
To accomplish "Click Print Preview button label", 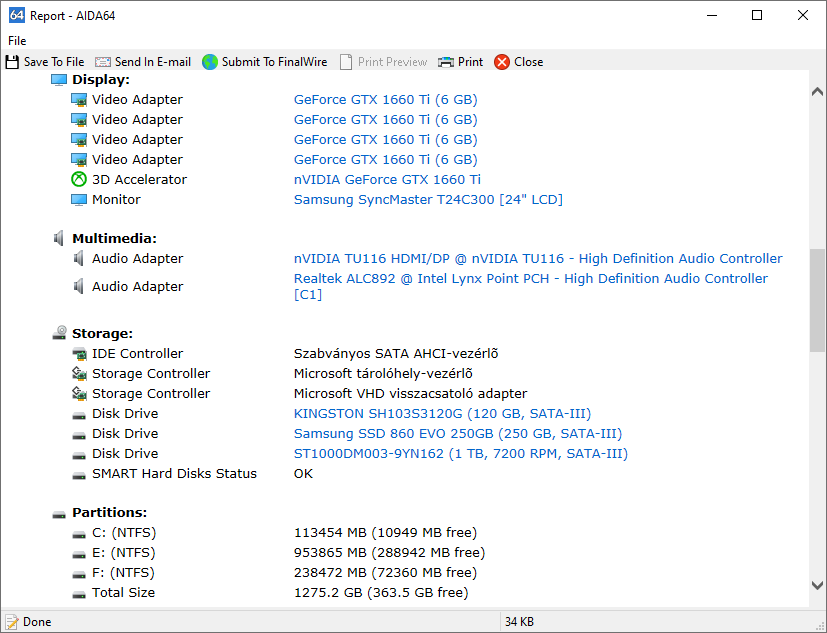I will (x=392, y=62).
